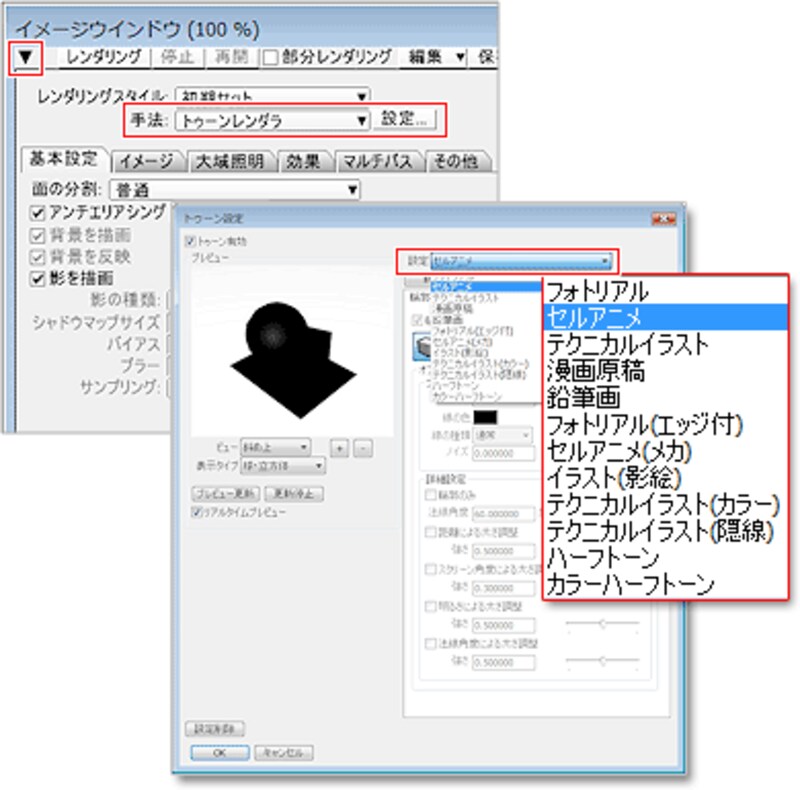
Task: Toggle the 背景を反映 checkbox
Action: point(37,257)
